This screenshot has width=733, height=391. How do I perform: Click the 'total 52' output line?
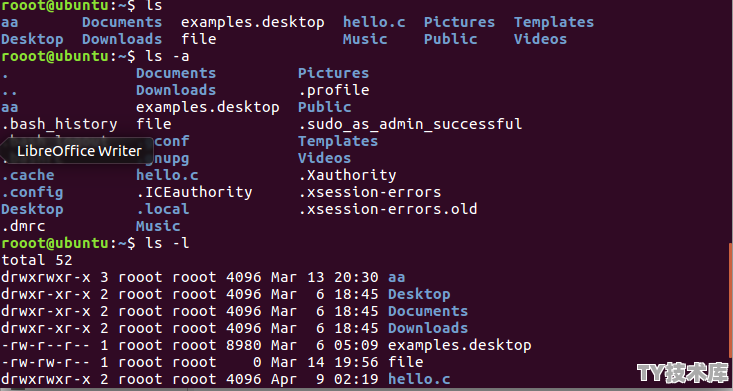(37, 260)
